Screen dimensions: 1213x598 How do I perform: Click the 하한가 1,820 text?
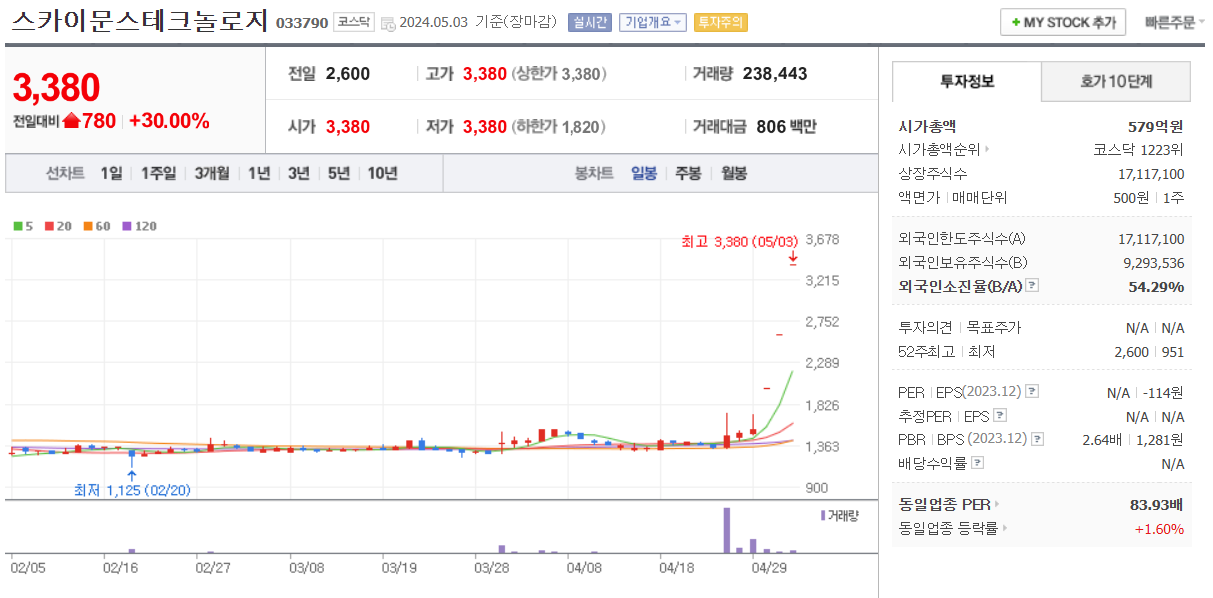pyautogui.click(x=559, y=127)
